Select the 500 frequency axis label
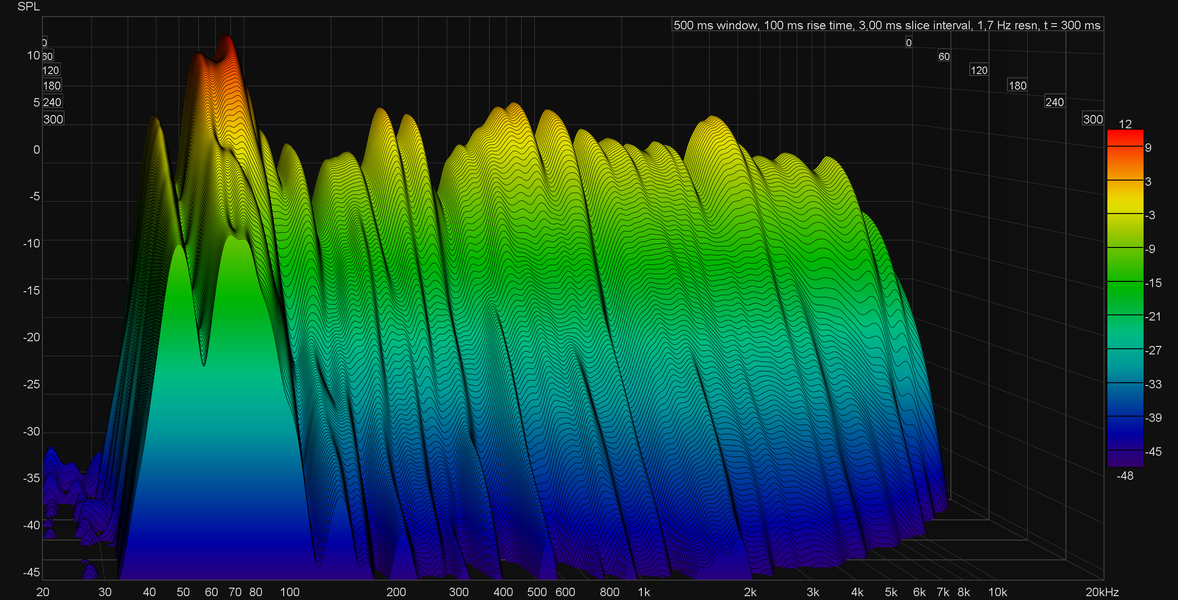 [x=536, y=592]
